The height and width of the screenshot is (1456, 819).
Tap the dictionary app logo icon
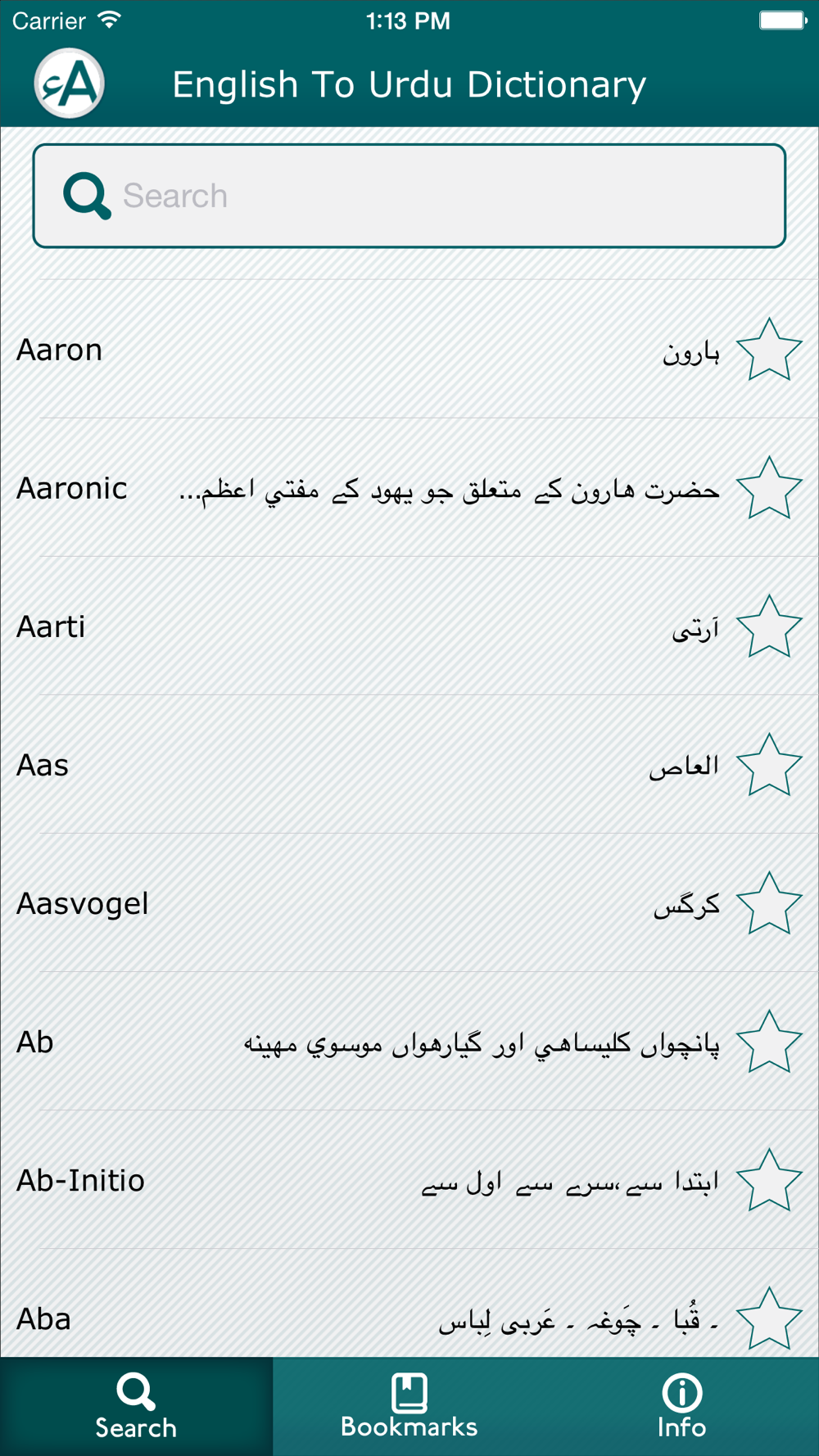[x=70, y=84]
